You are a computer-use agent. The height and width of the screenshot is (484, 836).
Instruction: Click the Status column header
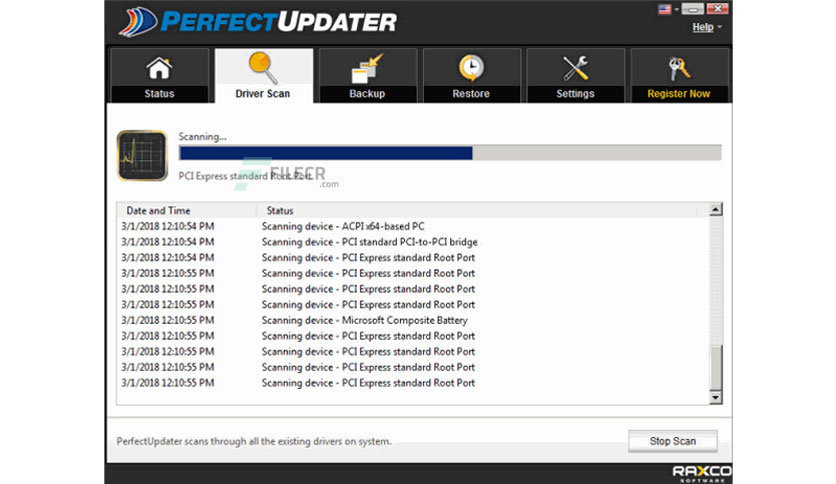pyautogui.click(x=477, y=211)
